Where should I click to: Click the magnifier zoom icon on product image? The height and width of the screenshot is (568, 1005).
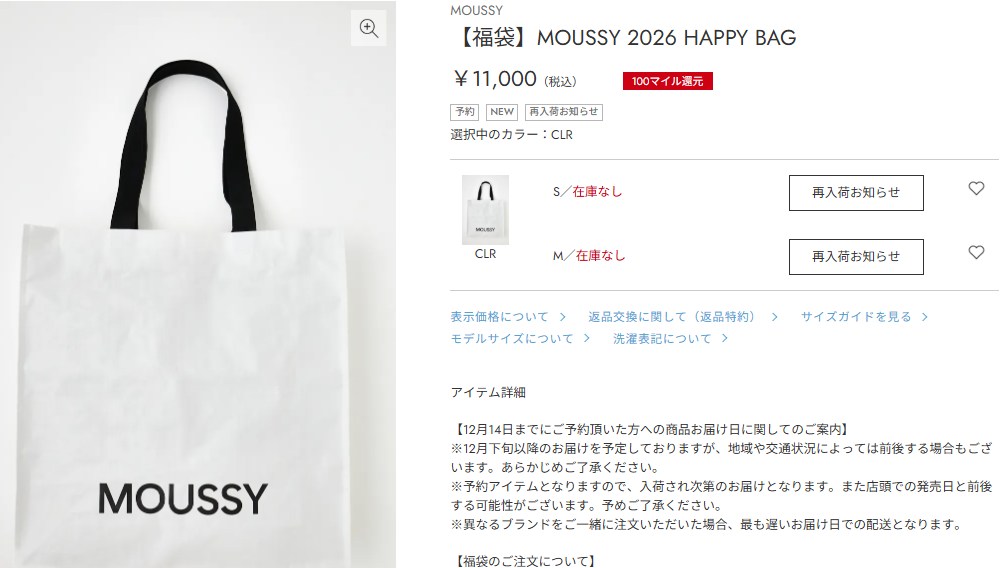pos(369,28)
